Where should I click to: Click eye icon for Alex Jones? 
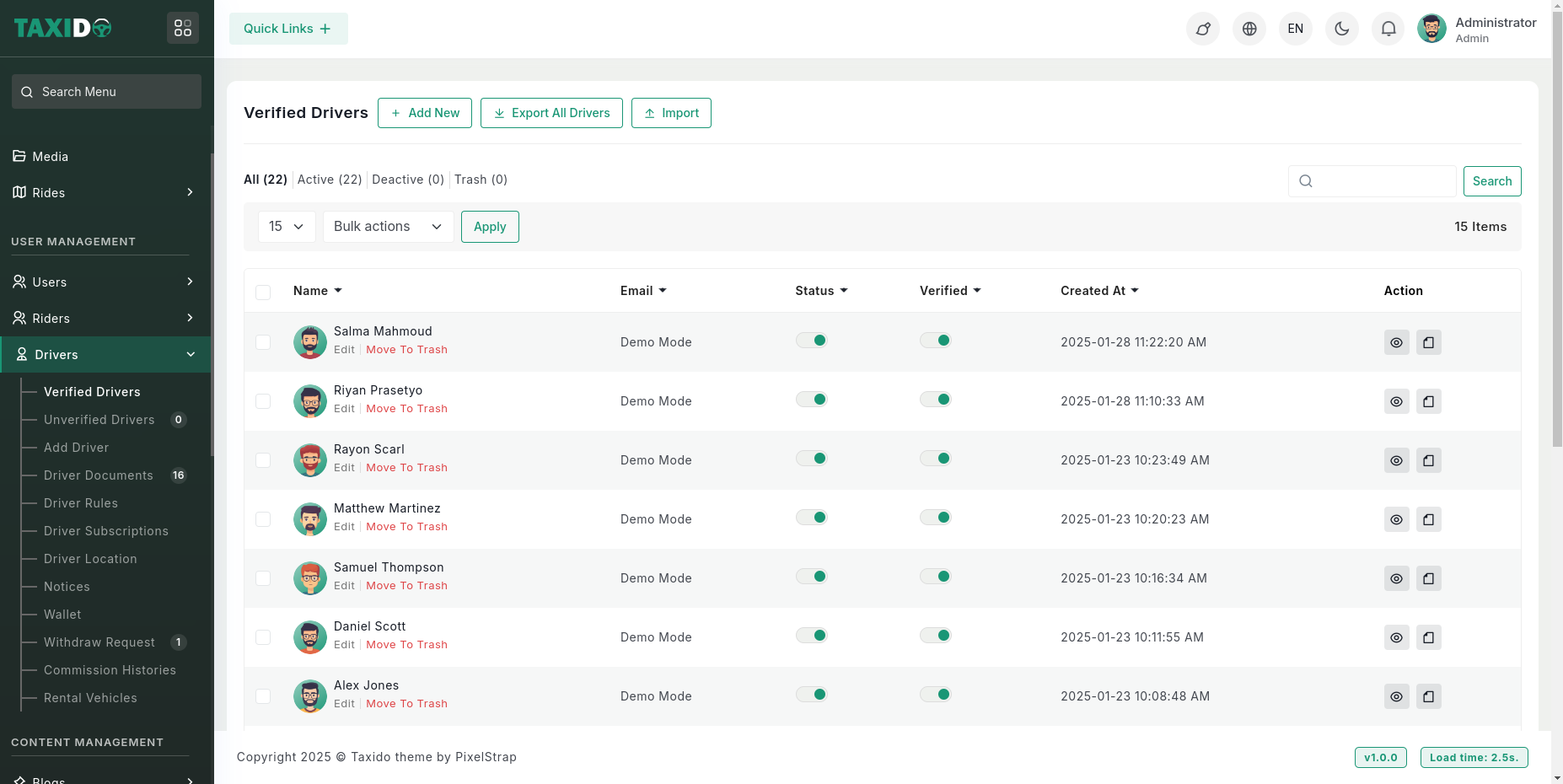click(1396, 696)
